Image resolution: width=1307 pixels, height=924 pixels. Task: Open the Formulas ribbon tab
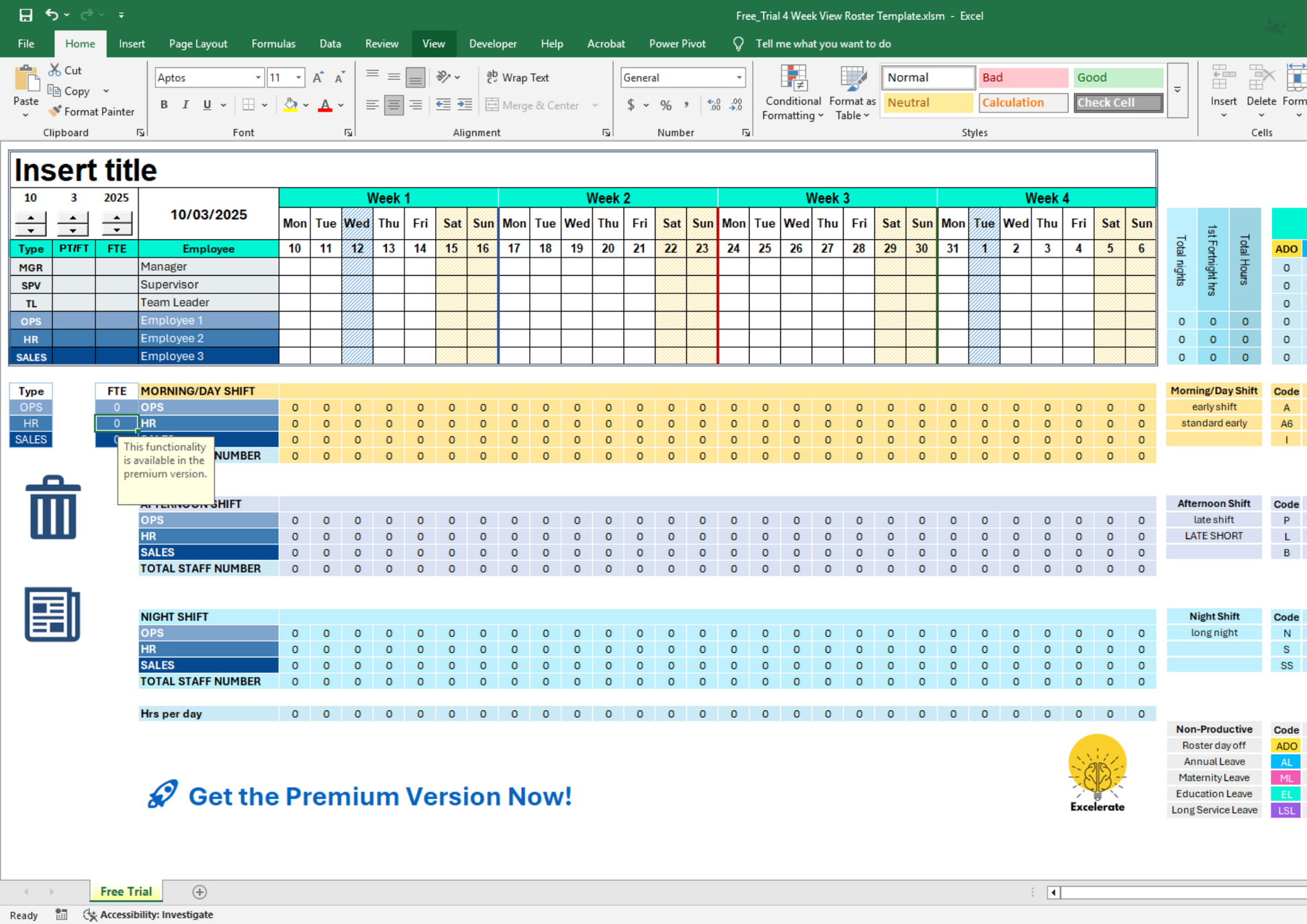pyautogui.click(x=273, y=44)
